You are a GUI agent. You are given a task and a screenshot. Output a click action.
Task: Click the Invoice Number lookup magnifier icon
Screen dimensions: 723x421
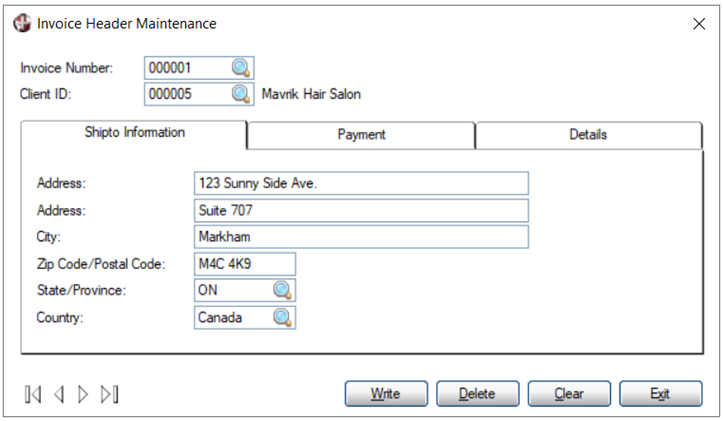point(241,68)
